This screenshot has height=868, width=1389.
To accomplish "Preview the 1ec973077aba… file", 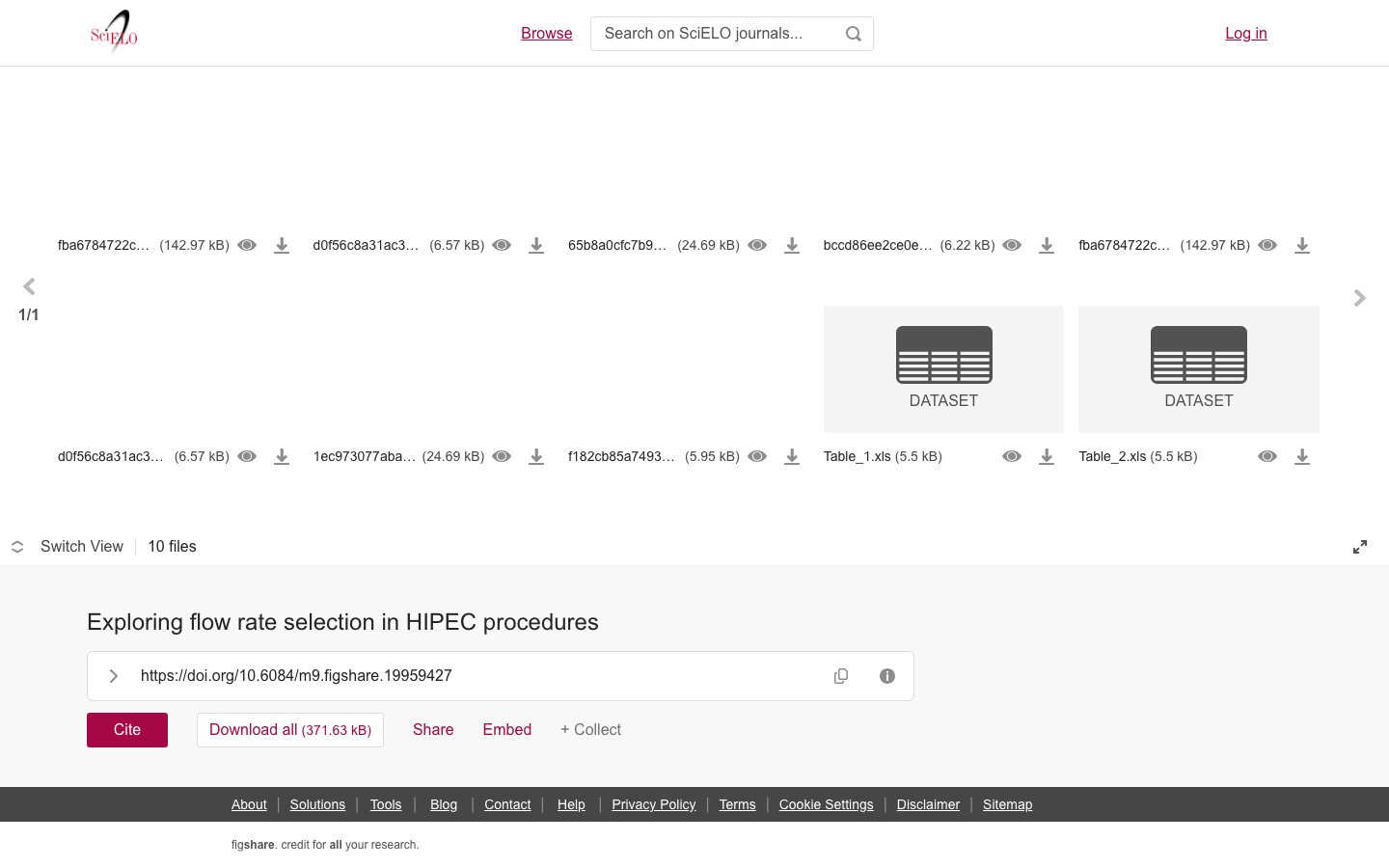I will (x=502, y=456).
